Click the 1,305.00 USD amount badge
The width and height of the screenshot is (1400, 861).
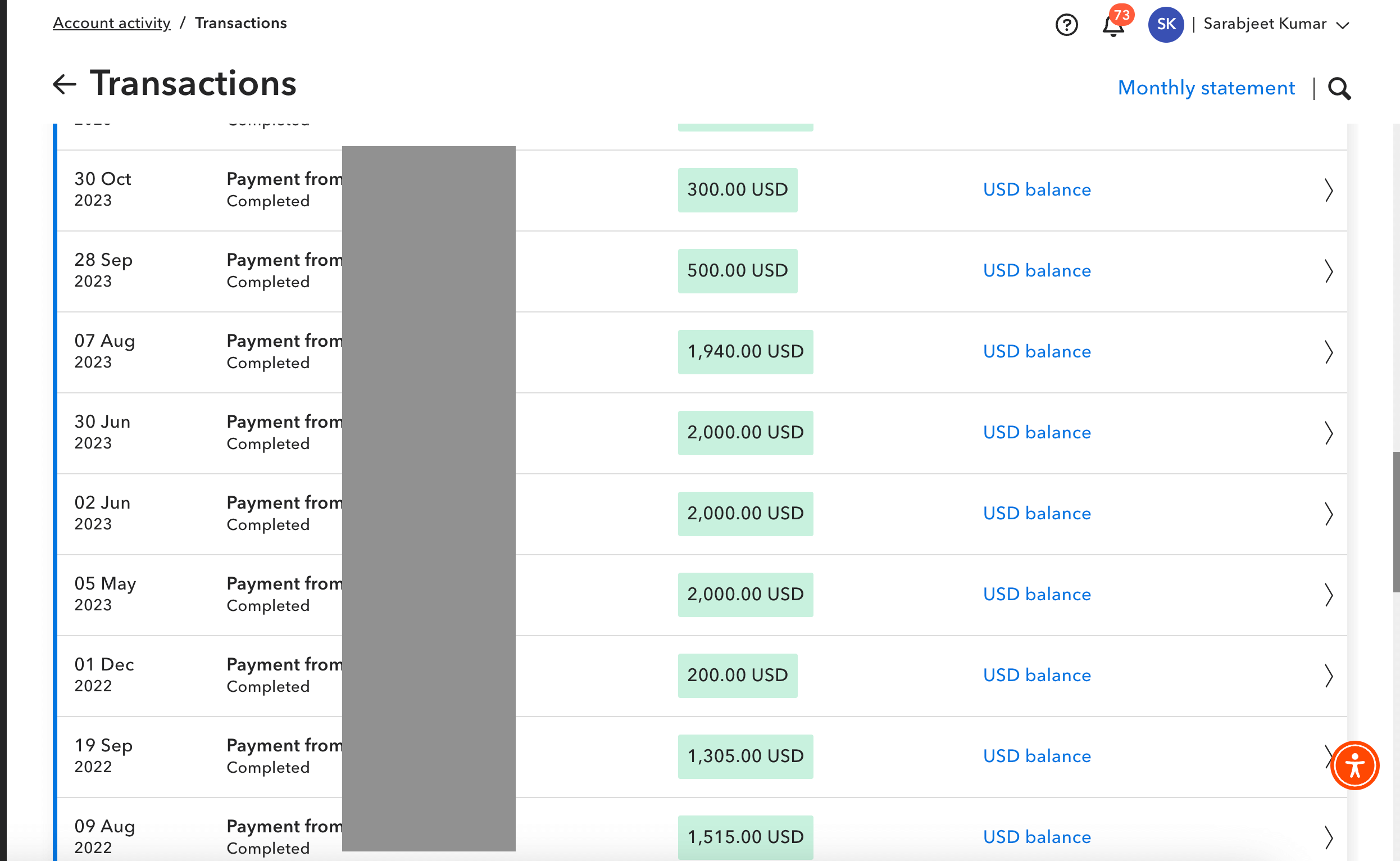click(x=745, y=756)
